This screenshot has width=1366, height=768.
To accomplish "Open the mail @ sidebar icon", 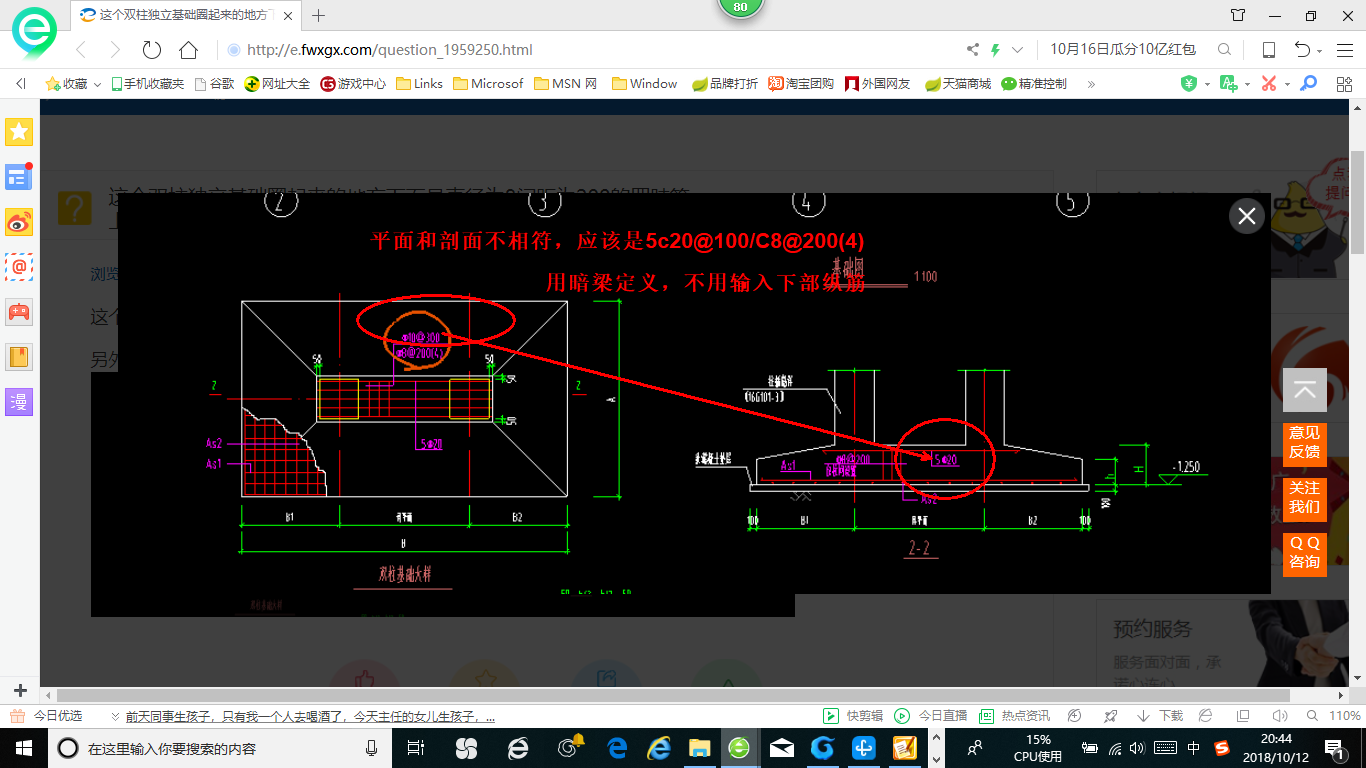I will (20, 267).
